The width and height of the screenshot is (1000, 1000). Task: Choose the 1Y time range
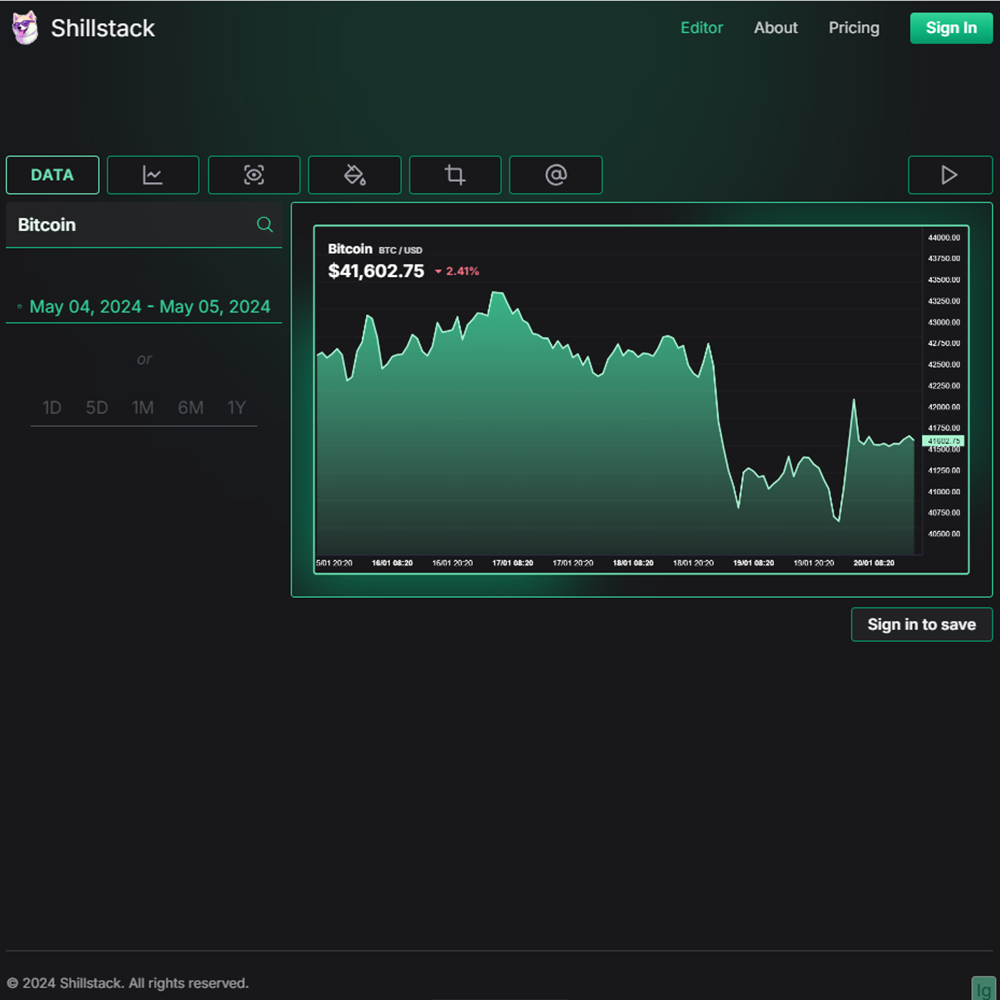coord(236,408)
